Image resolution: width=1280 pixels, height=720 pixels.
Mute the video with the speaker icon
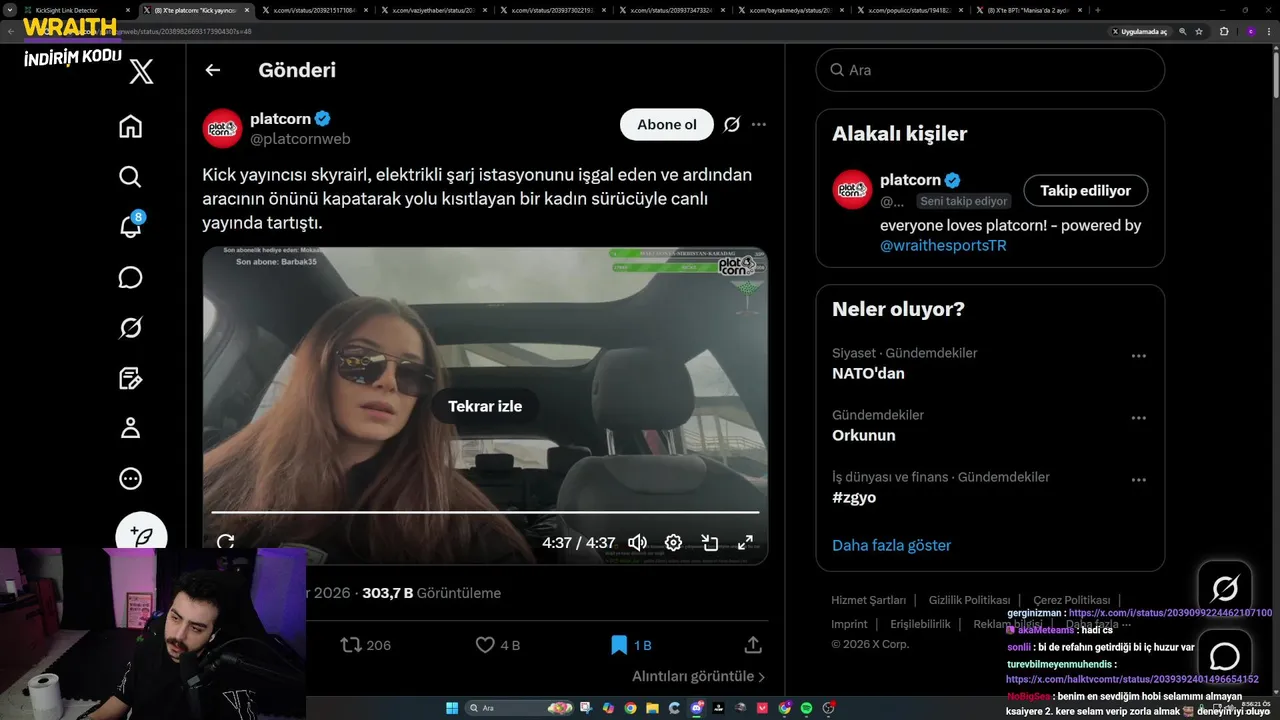click(638, 542)
